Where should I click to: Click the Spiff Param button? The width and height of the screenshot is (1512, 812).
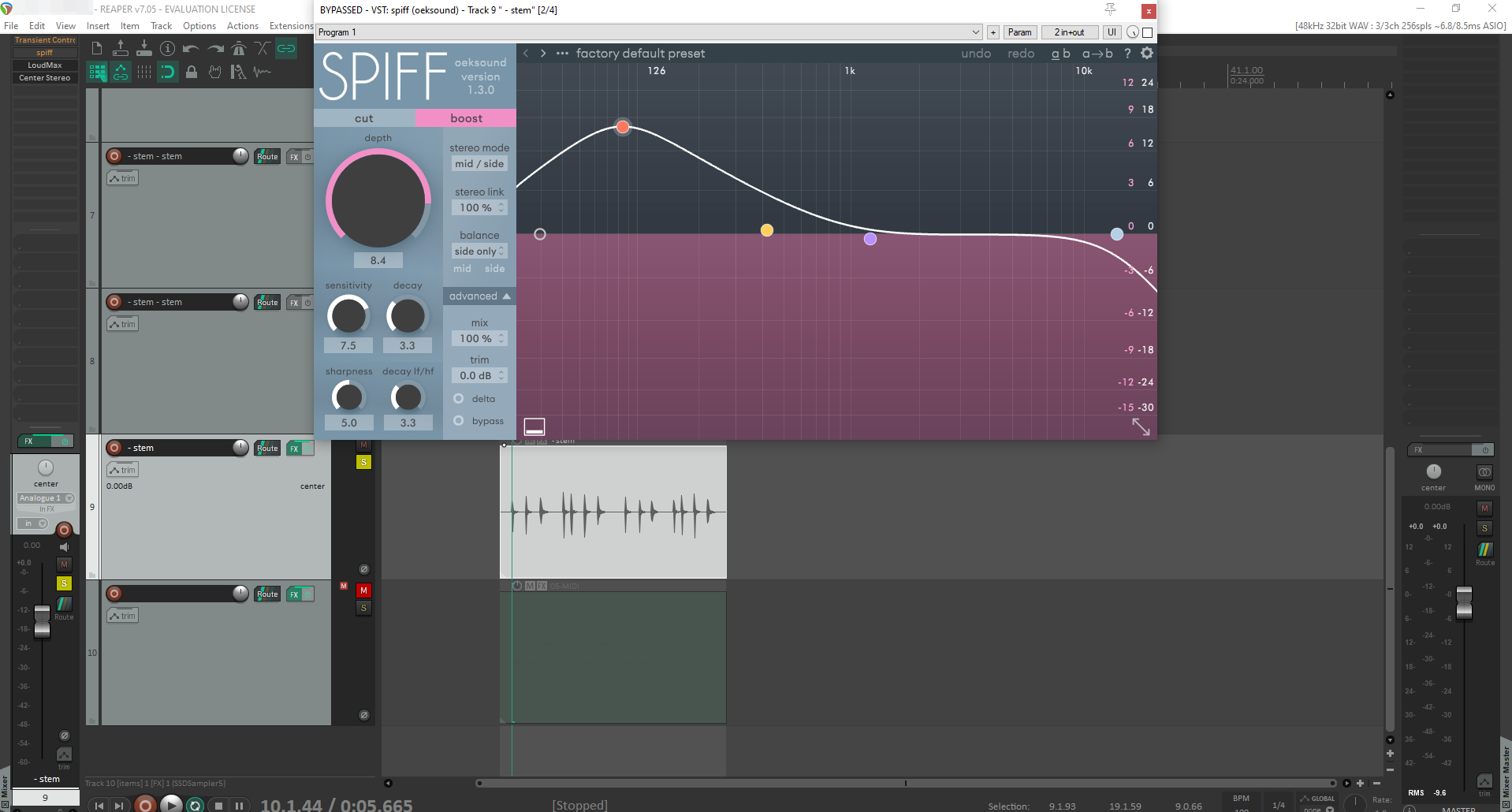coord(1019,32)
